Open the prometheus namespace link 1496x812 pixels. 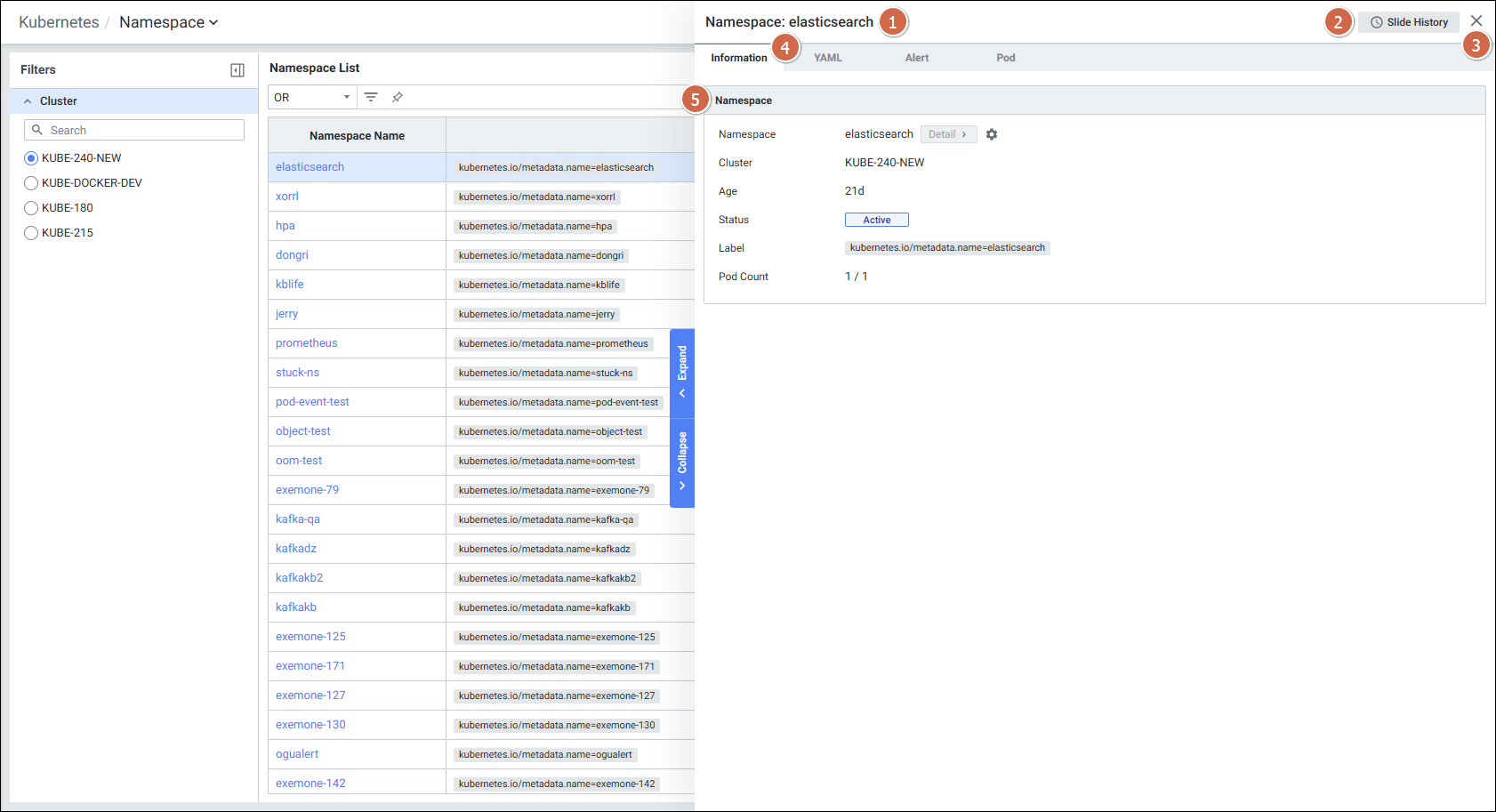[x=306, y=343]
